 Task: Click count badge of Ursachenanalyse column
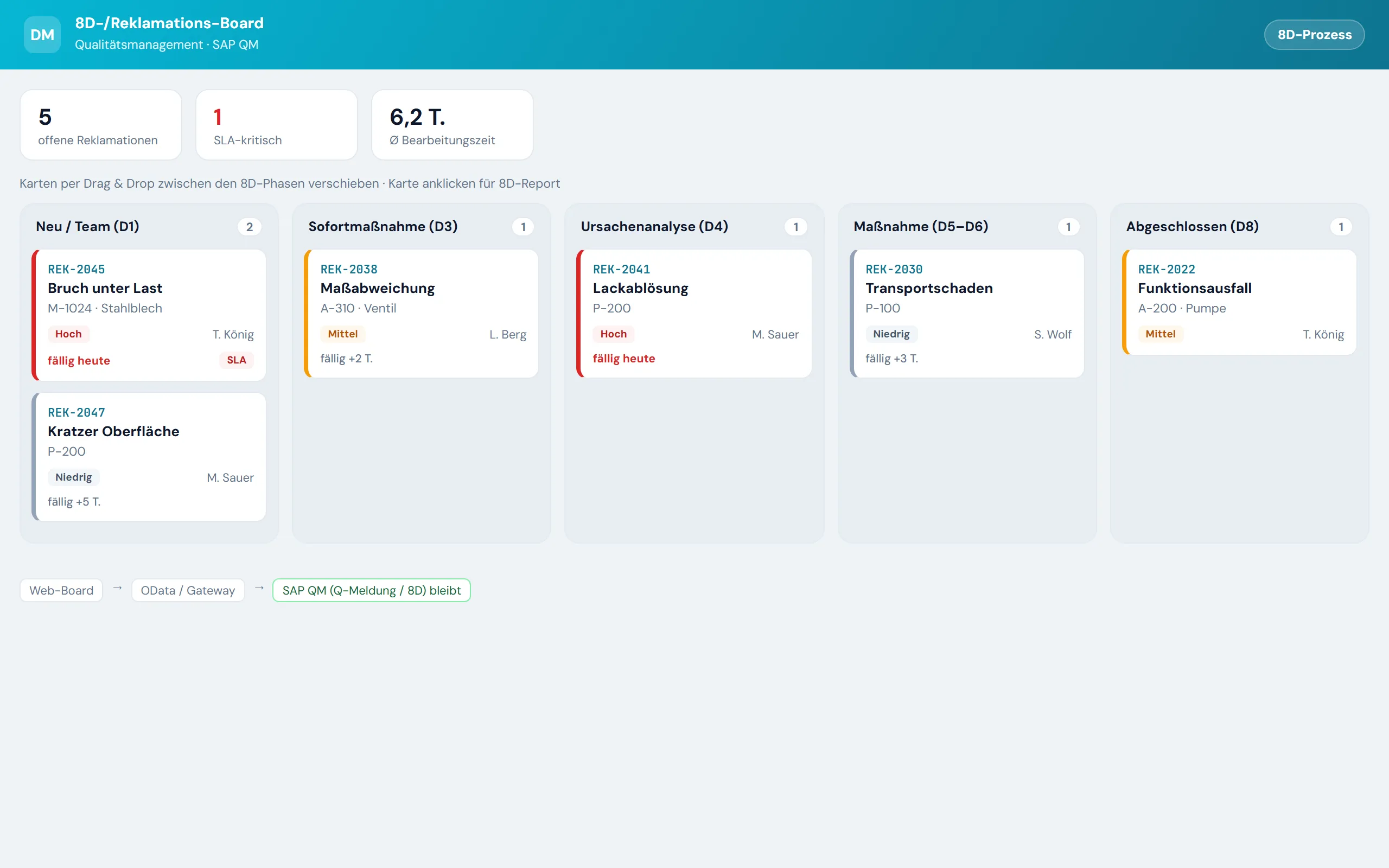click(795, 227)
